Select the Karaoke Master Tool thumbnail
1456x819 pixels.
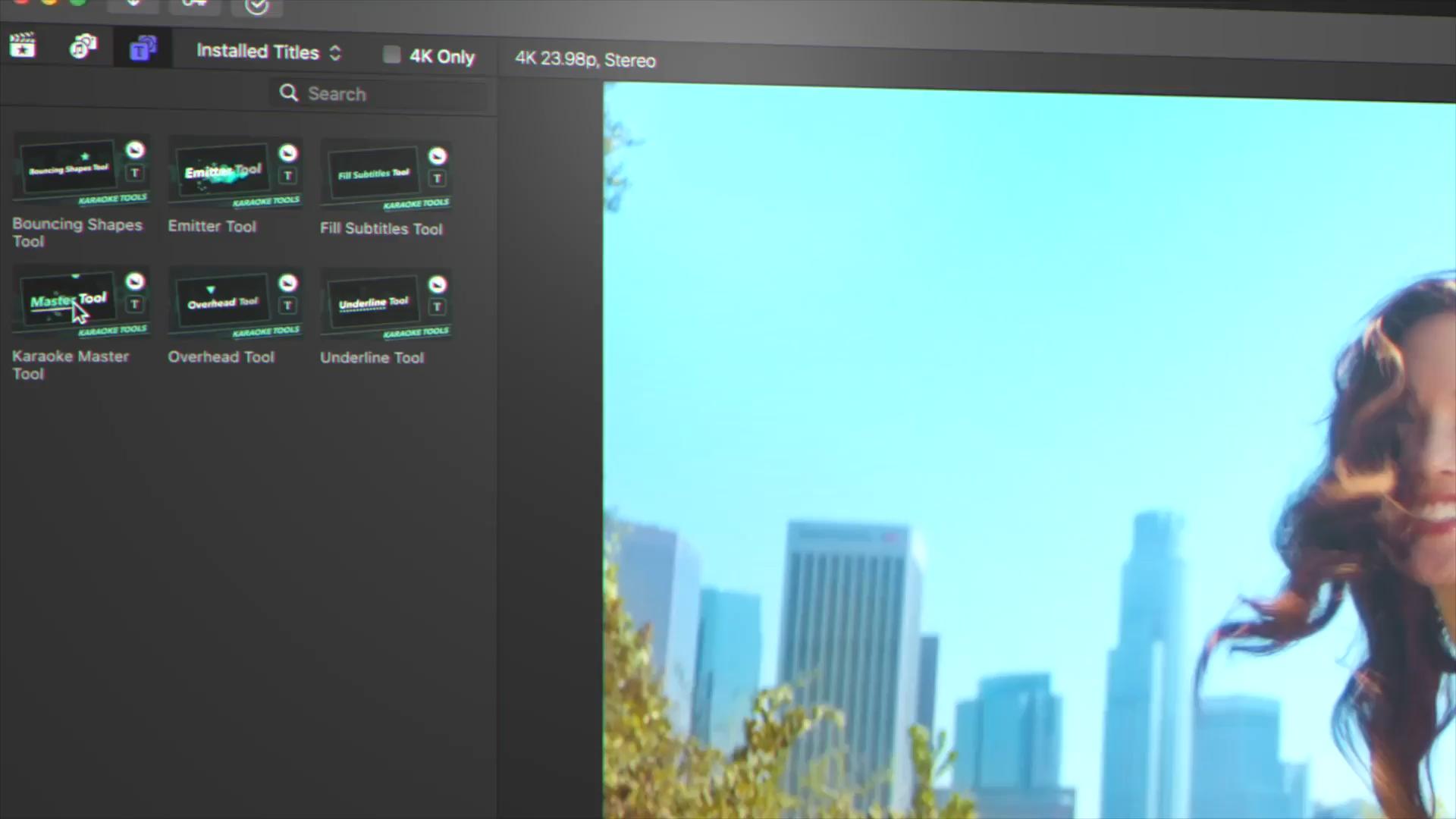coord(81,302)
